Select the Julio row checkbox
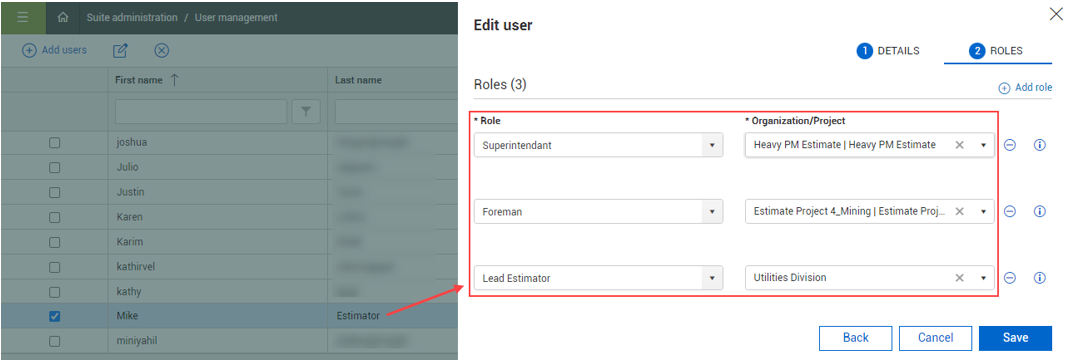 (x=55, y=168)
